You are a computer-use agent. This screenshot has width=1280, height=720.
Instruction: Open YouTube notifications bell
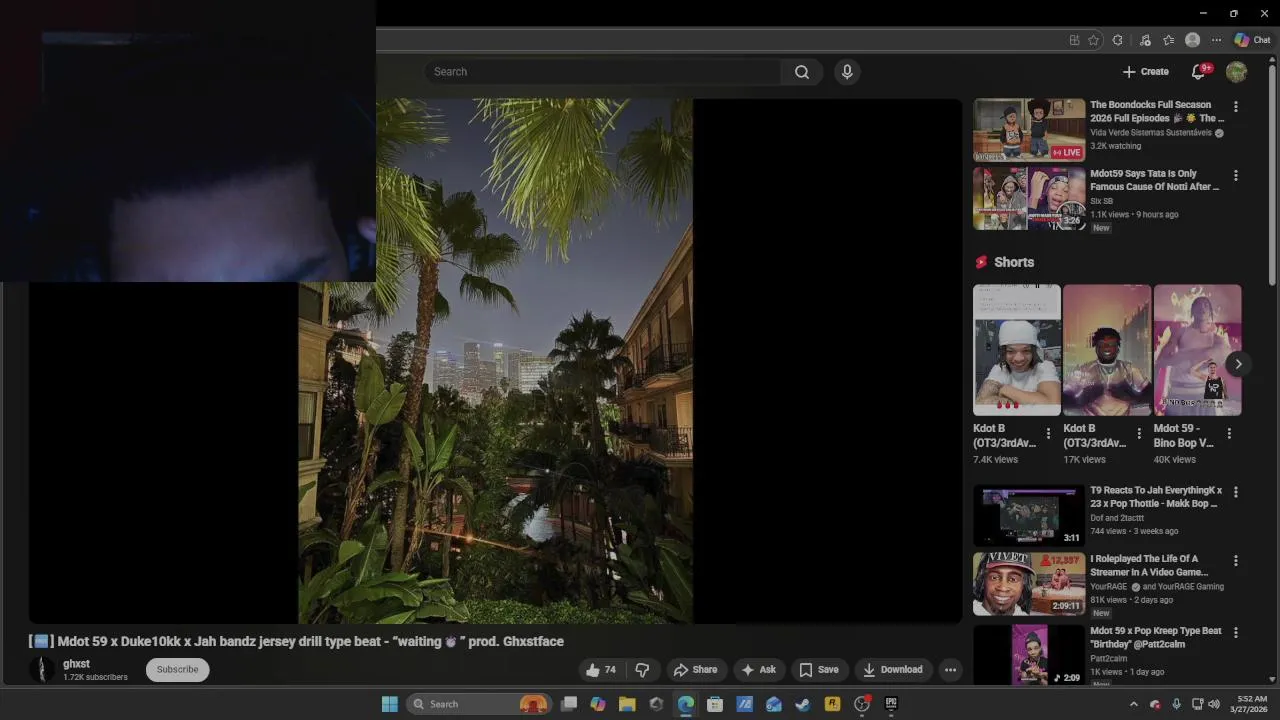pyautogui.click(x=1199, y=72)
